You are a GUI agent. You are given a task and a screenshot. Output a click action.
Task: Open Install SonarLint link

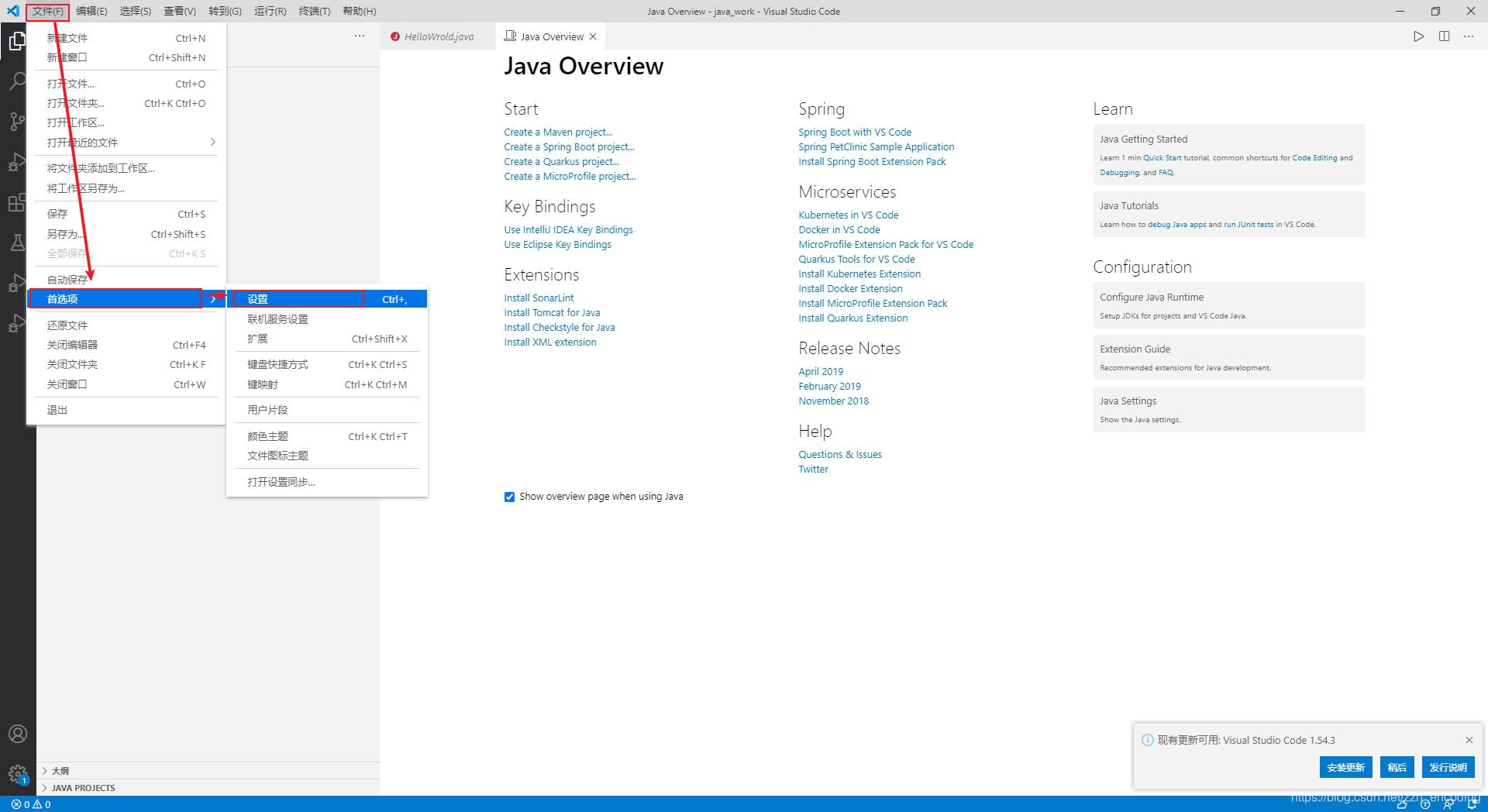coord(539,298)
